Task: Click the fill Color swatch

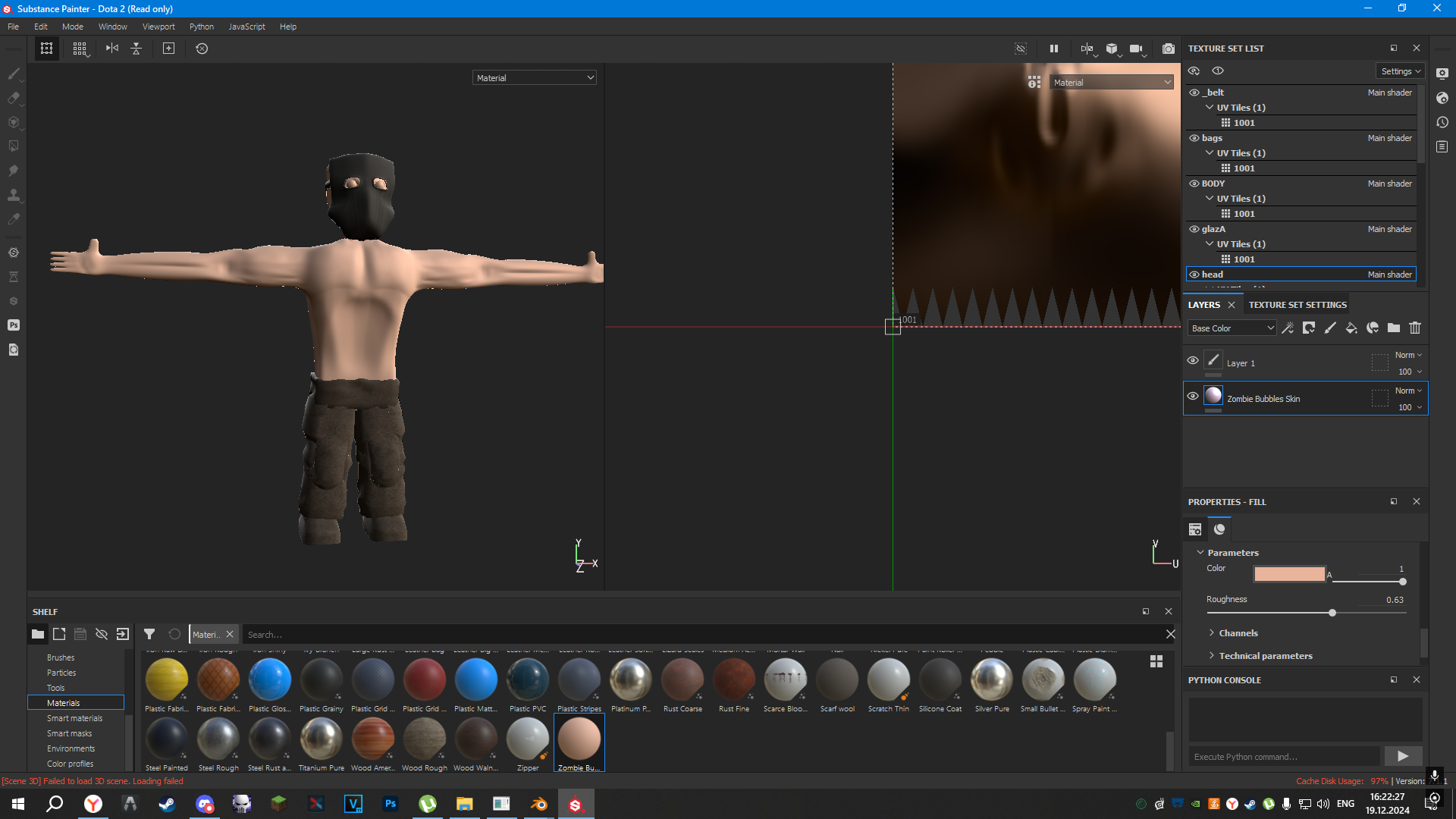Action: [1289, 574]
